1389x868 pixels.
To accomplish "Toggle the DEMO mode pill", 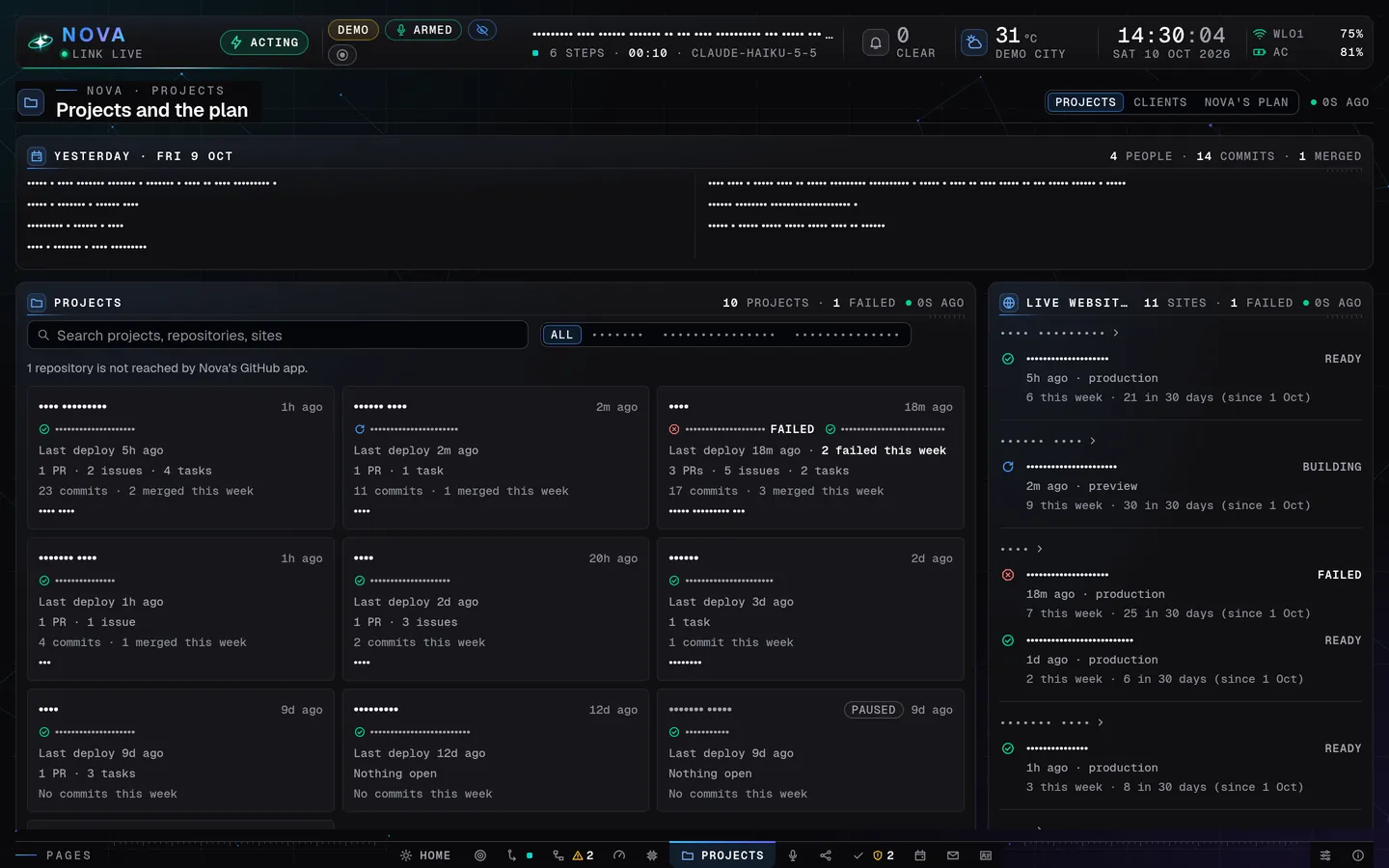I will pyautogui.click(x=353, y=30).
